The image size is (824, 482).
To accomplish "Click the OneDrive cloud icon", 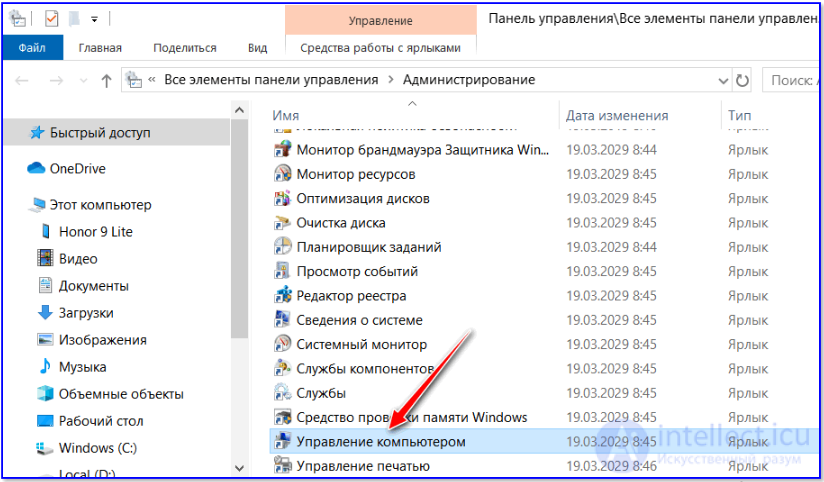I will (x=36, y=168).
